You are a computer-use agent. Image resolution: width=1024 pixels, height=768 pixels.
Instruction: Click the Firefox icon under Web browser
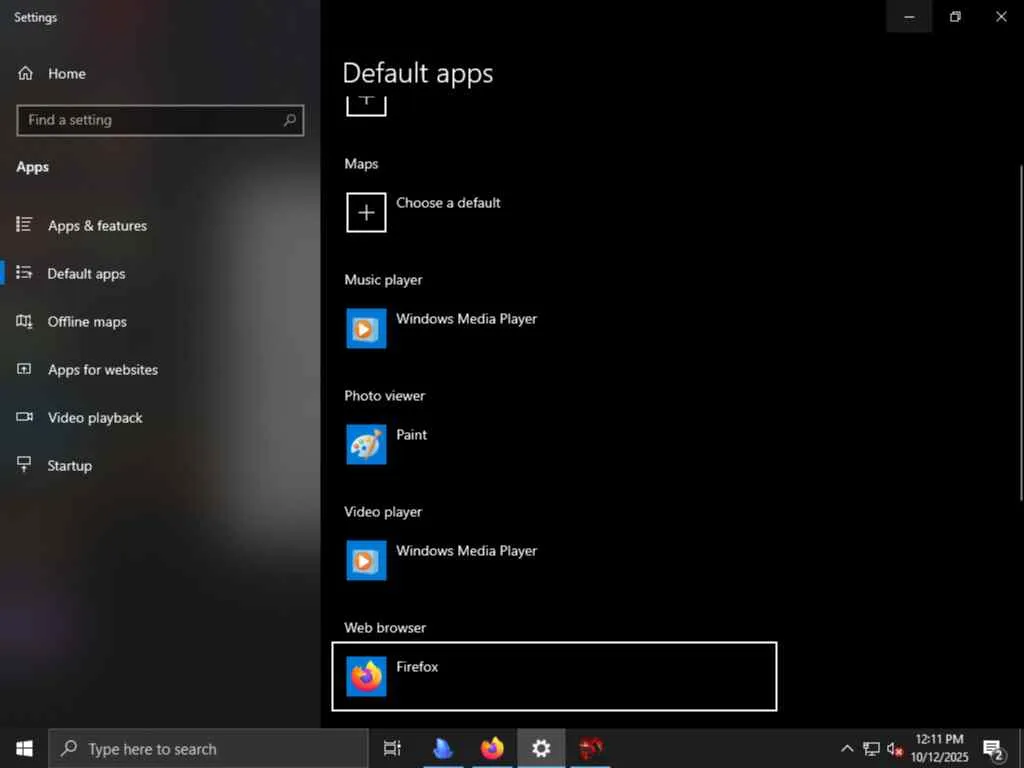pyautogui.click(x=366, y=677)
